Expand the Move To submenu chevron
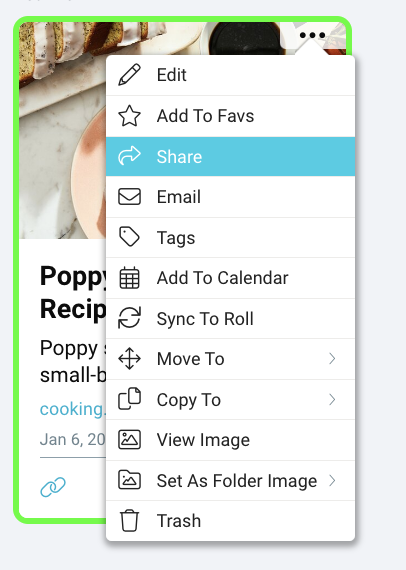 pos(332,359)
